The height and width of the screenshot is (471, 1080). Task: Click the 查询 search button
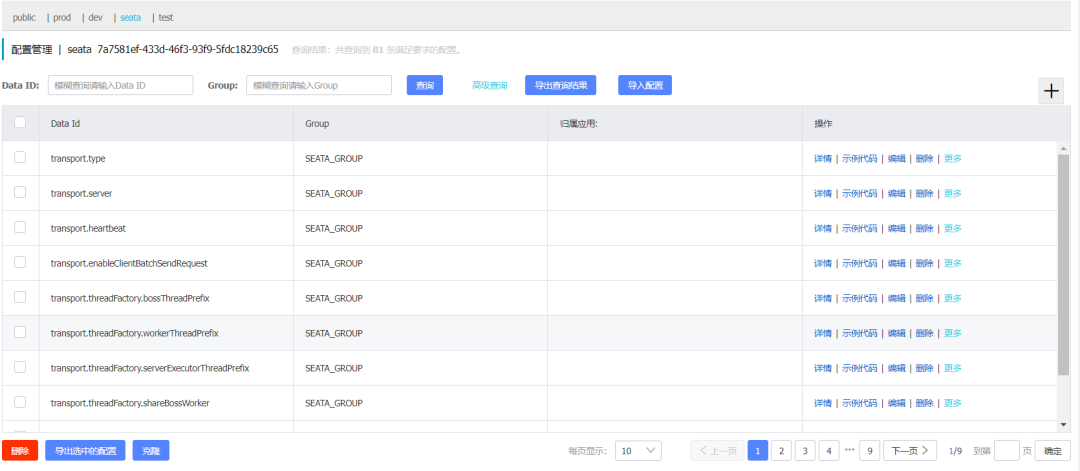click(425, 85)
